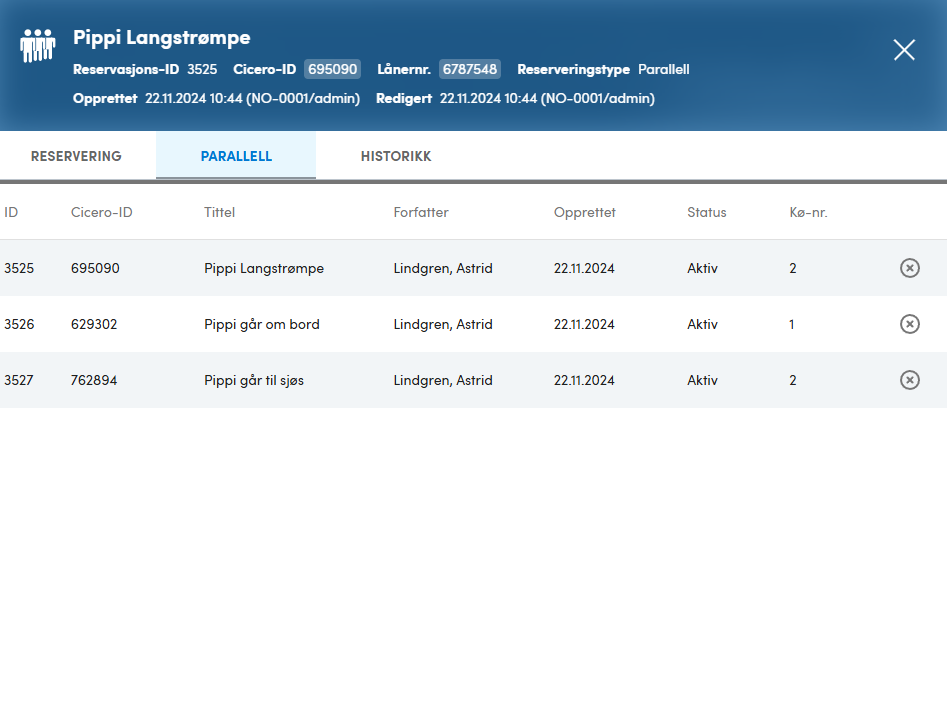Click the Tittel column header

coord(219,213)
